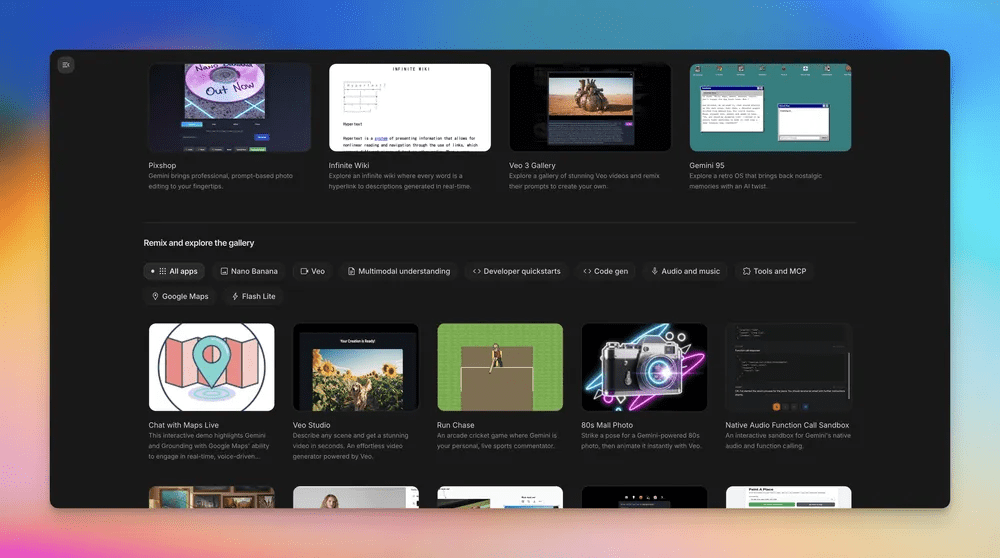Open Veo 3 Gallery preview

coord(590,107)
